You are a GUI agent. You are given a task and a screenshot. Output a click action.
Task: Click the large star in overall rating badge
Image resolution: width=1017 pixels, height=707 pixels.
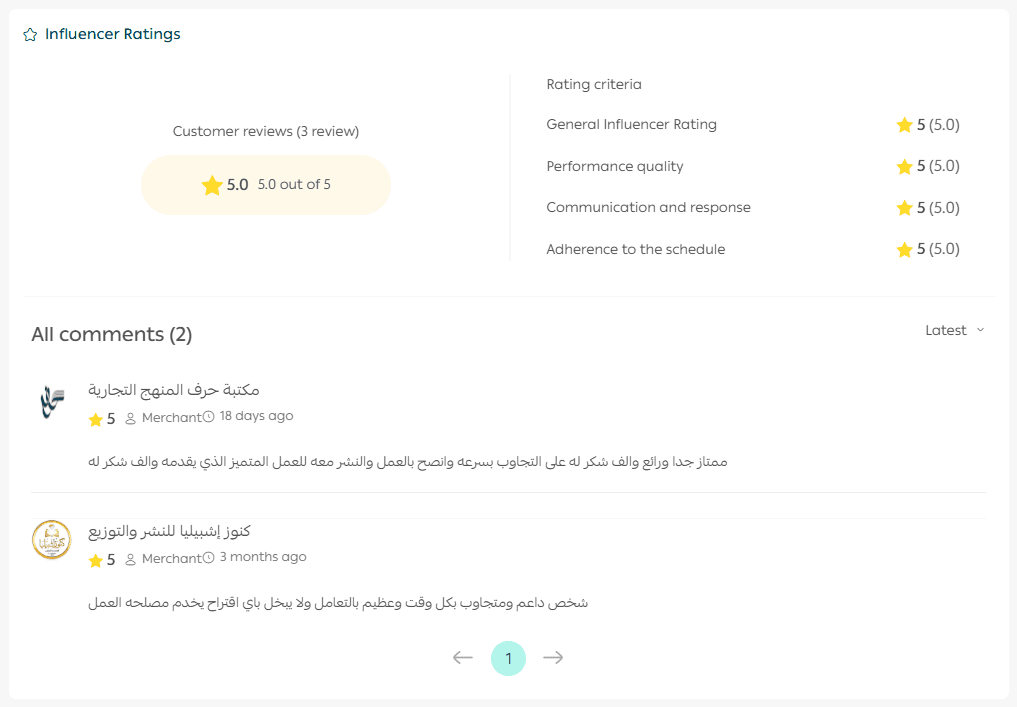click(212, 185)
